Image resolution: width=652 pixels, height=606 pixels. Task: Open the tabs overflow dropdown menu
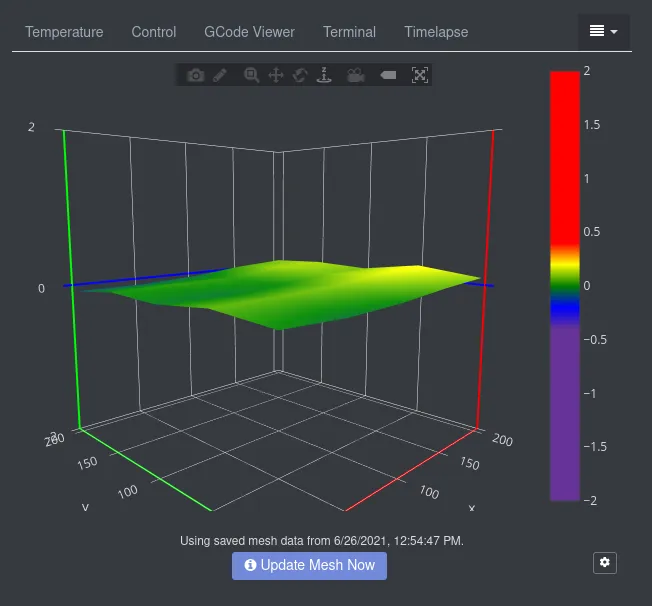coord(603,32)
